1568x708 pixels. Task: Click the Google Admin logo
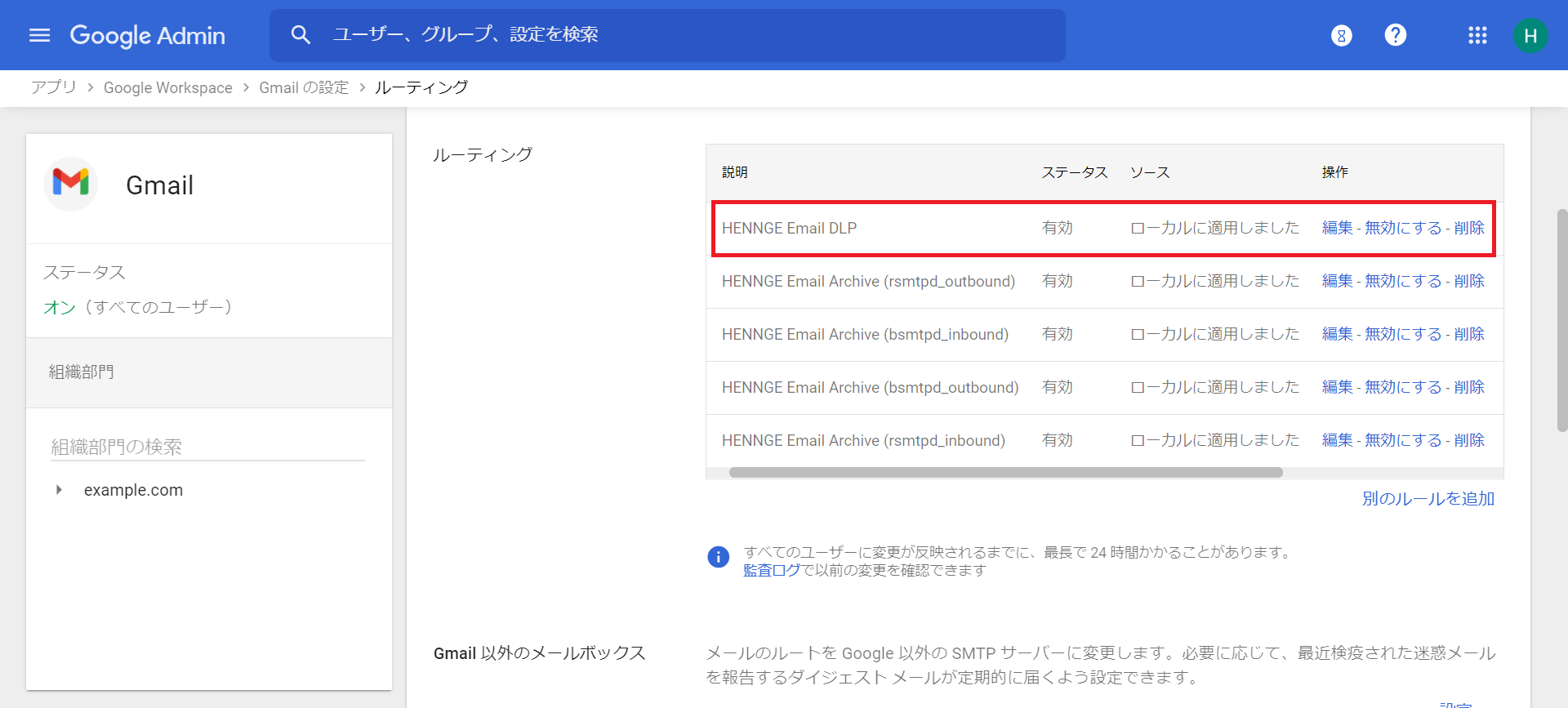click(147, 35)
